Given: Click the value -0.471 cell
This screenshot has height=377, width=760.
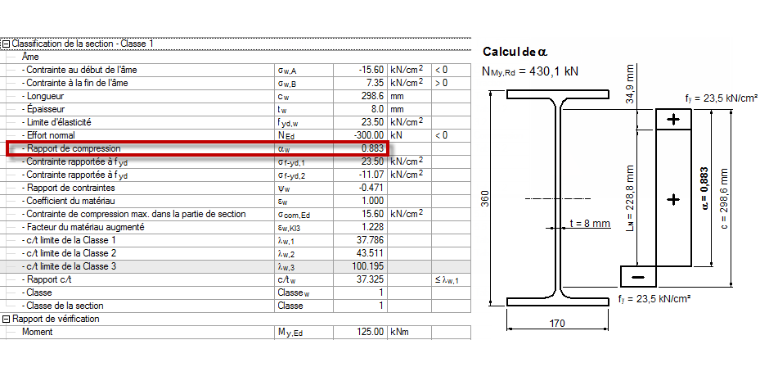Looking at the screenshot, I should [x=360, y=188].
